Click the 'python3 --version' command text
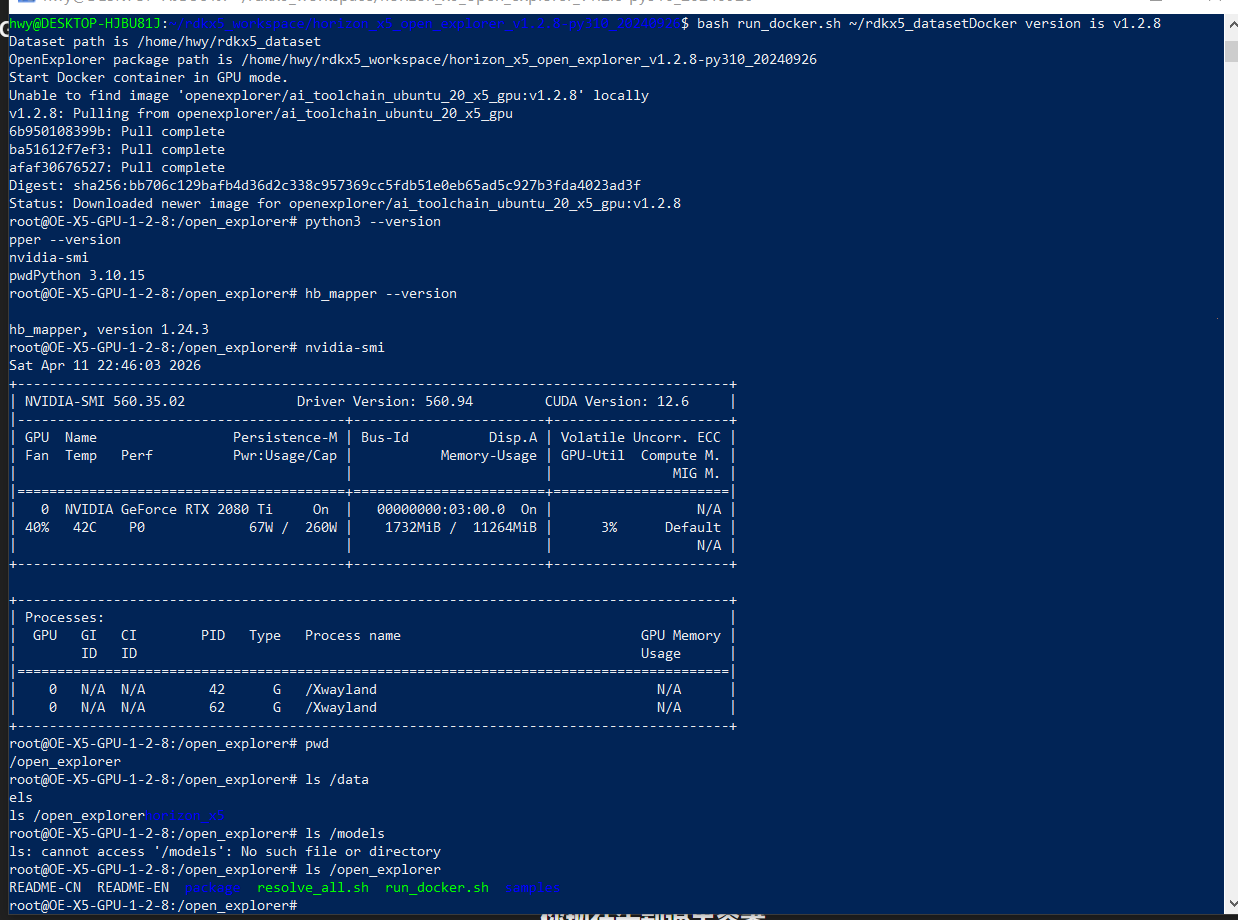Viewport: 1238px width, 920px height. (x=373, y=221)
